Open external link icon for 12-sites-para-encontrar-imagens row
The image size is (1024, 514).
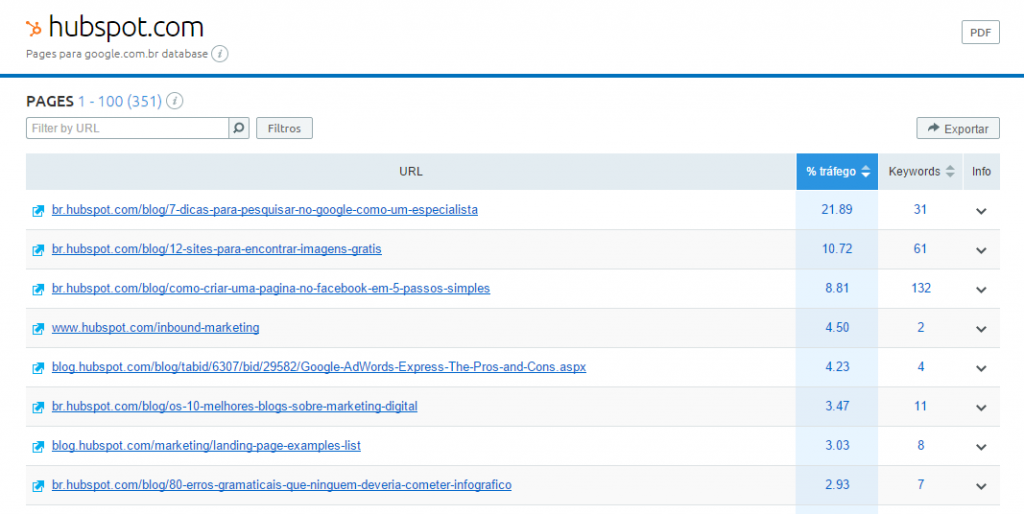[x=38, y=249]
